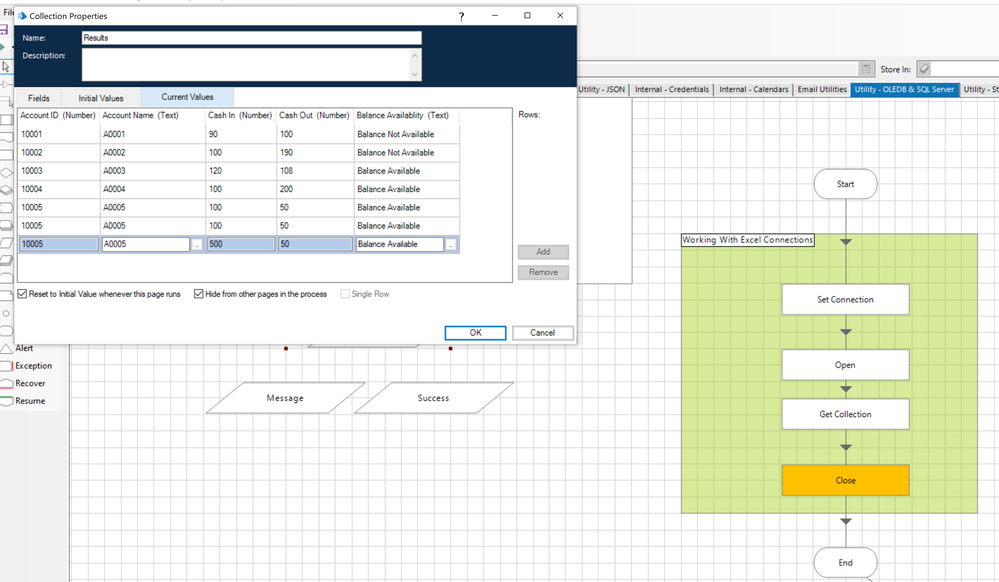Screen dimensions: 999x582
Task: Select the Get Collection stage
Action: pos(845,414)
